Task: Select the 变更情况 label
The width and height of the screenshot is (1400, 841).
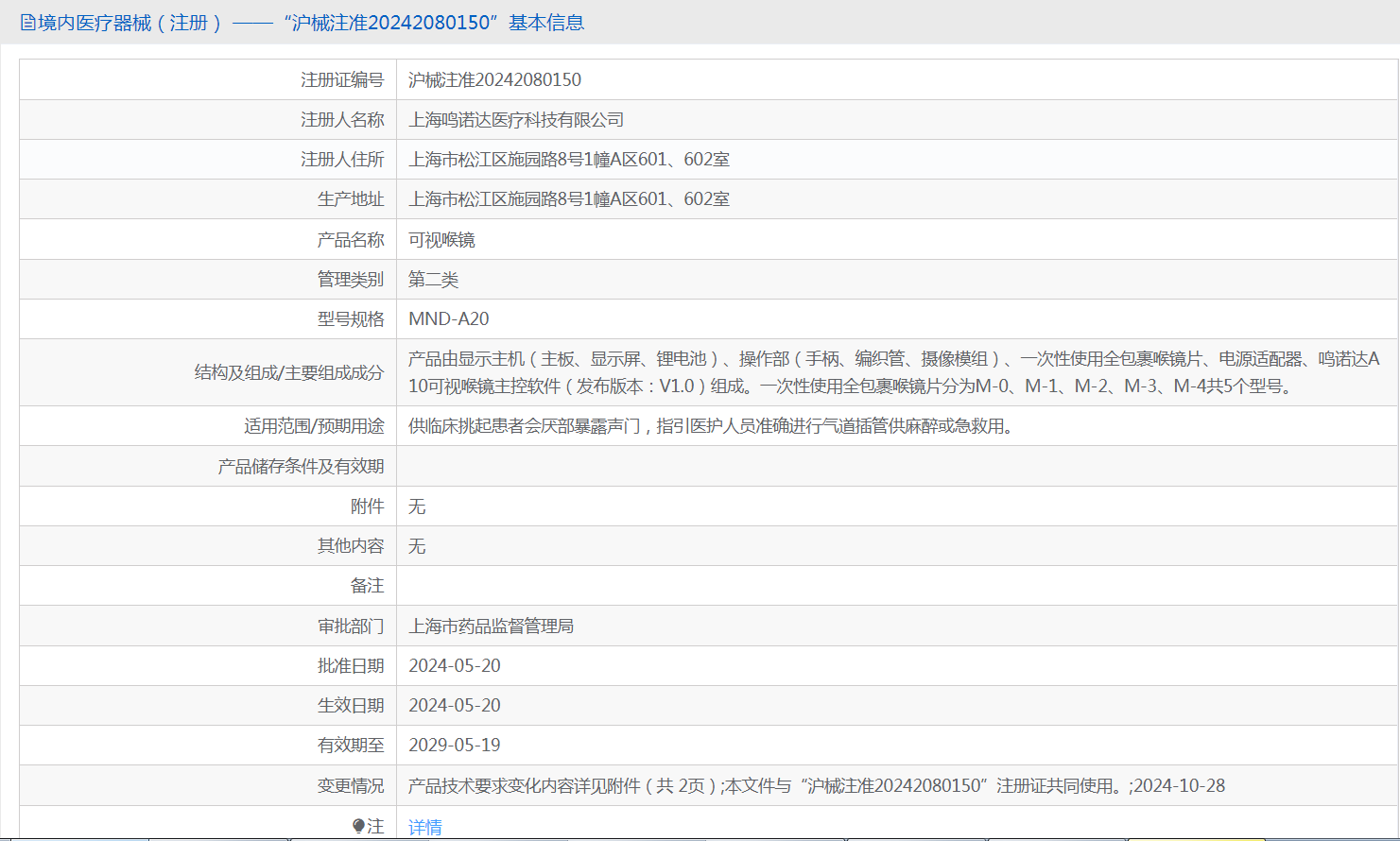Action: [351, 786]
